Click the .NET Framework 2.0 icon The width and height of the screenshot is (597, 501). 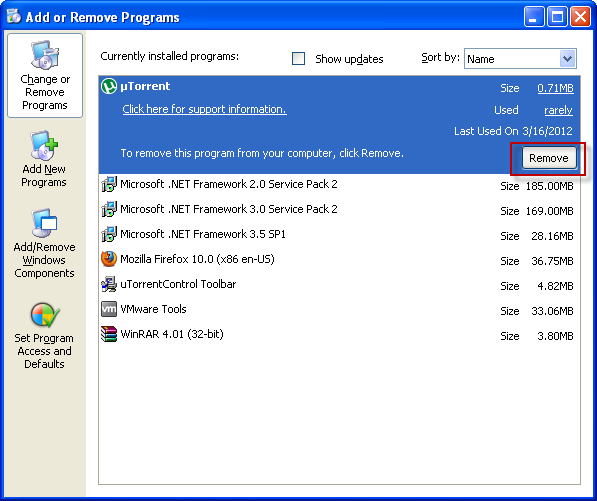click(x=109, y=184)
